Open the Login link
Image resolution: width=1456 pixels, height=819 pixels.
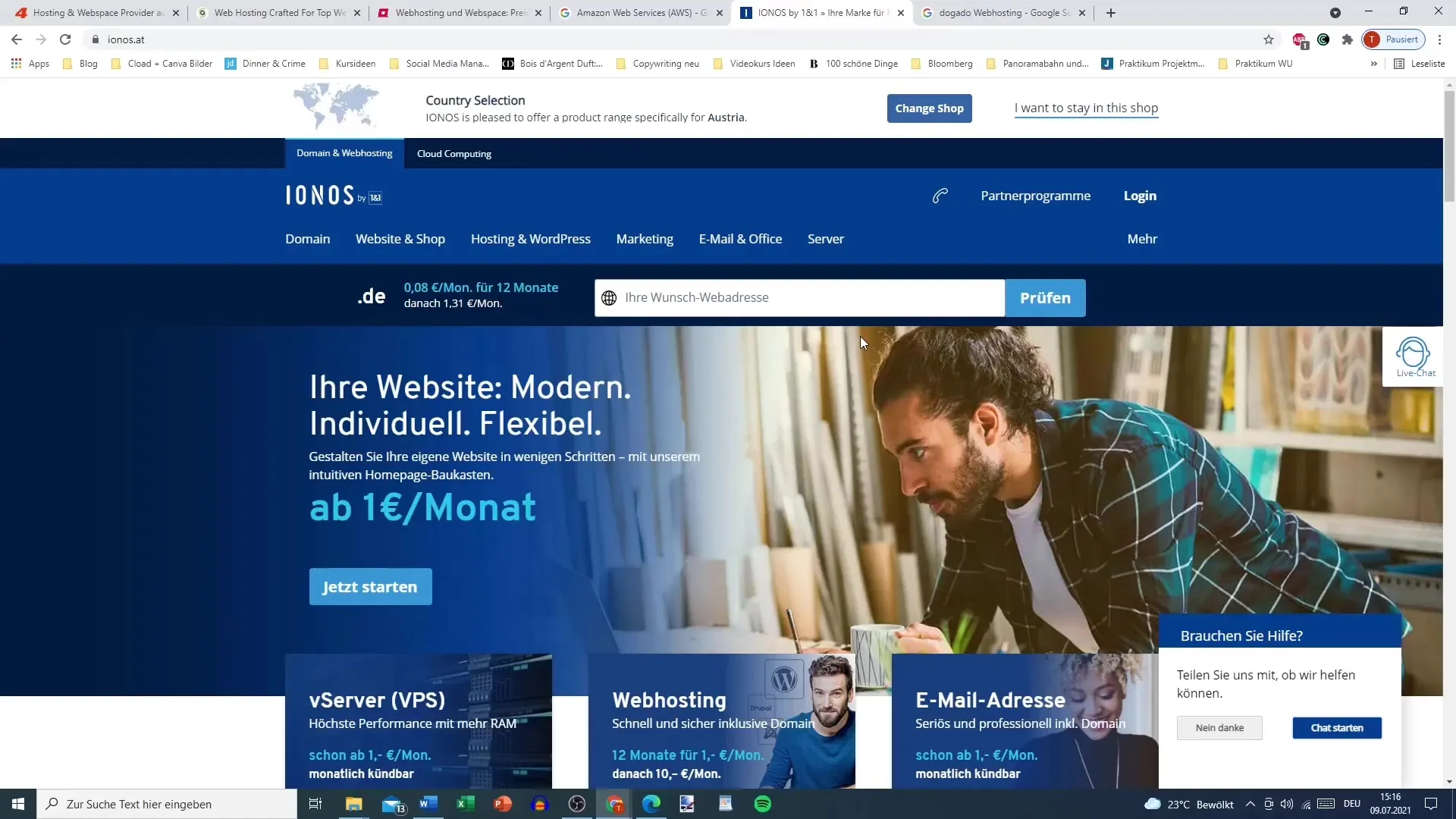pos(1140,196)
